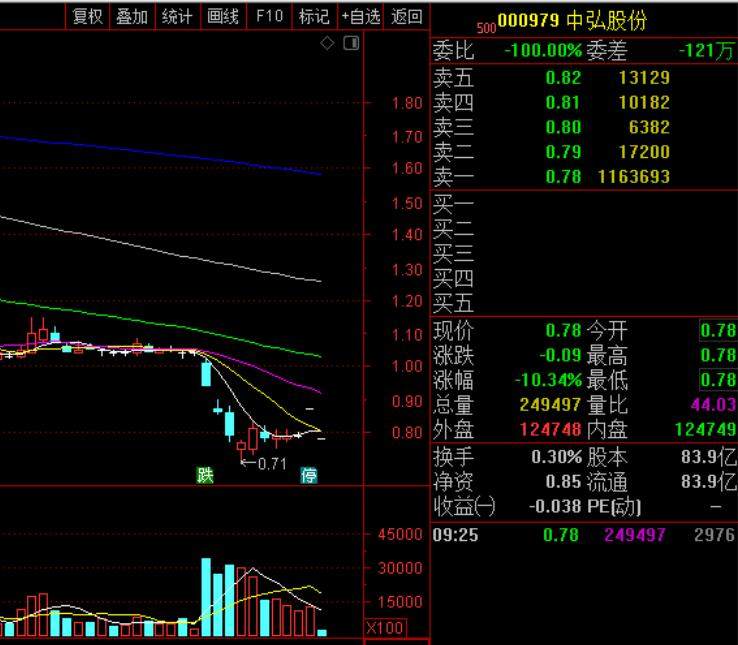Open the 复权 price adjustment menu

88,16
